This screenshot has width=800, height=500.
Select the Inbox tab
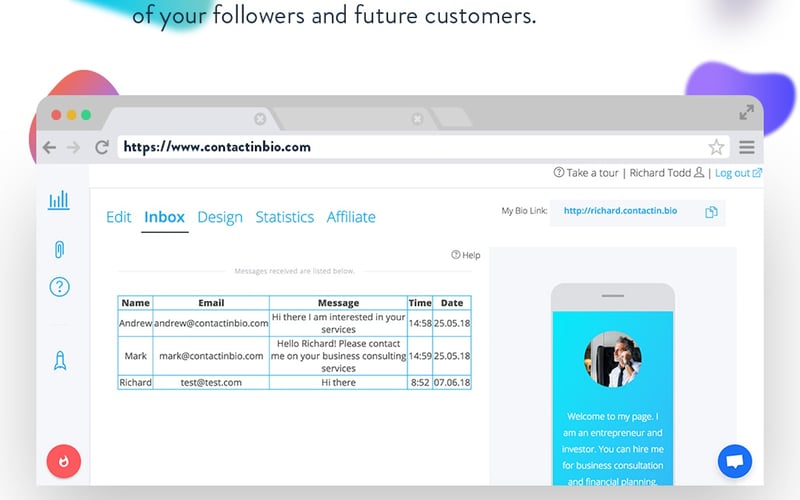(164, 217)
